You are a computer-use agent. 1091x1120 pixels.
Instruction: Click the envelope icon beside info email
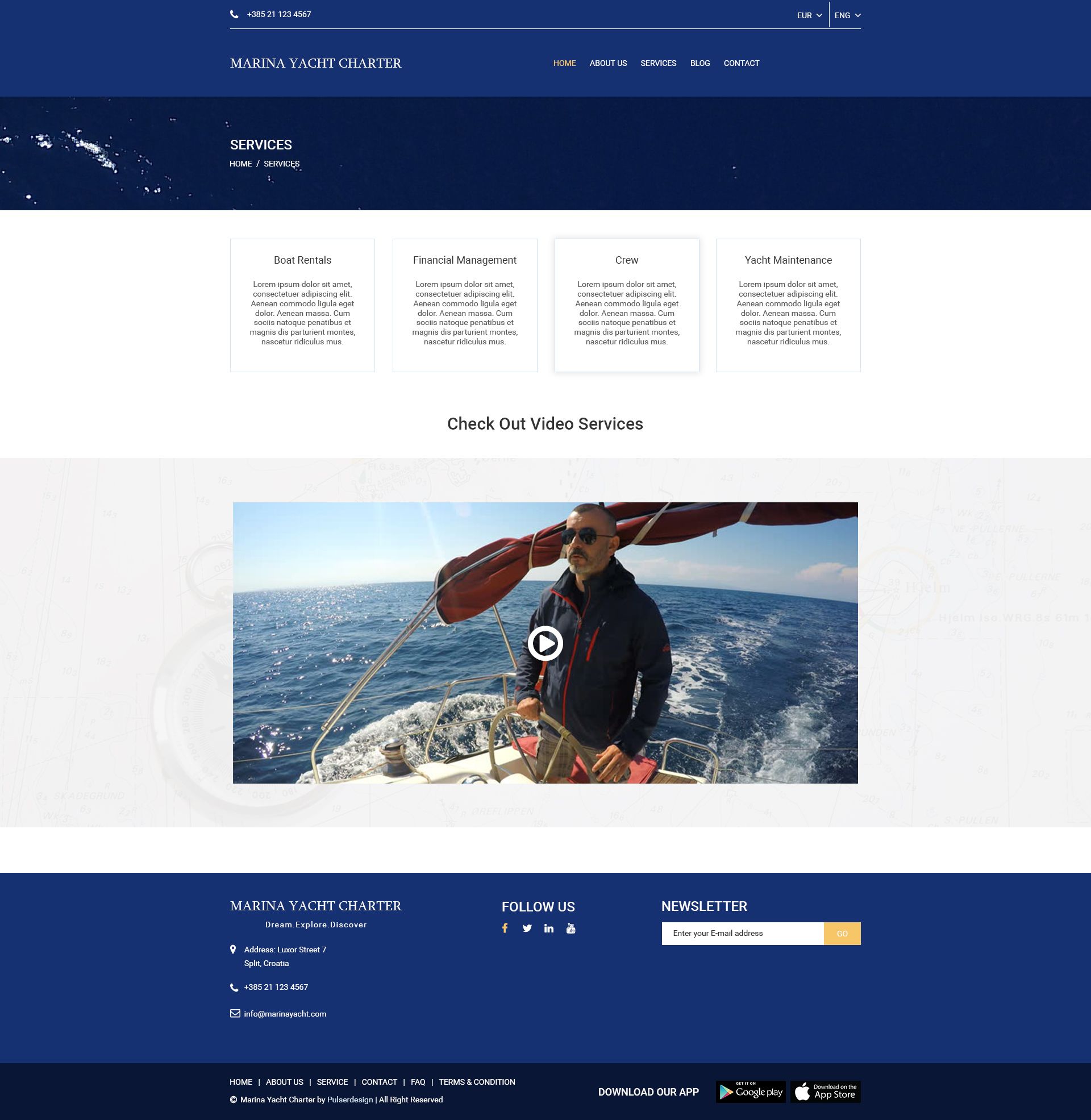point(235,1013)
